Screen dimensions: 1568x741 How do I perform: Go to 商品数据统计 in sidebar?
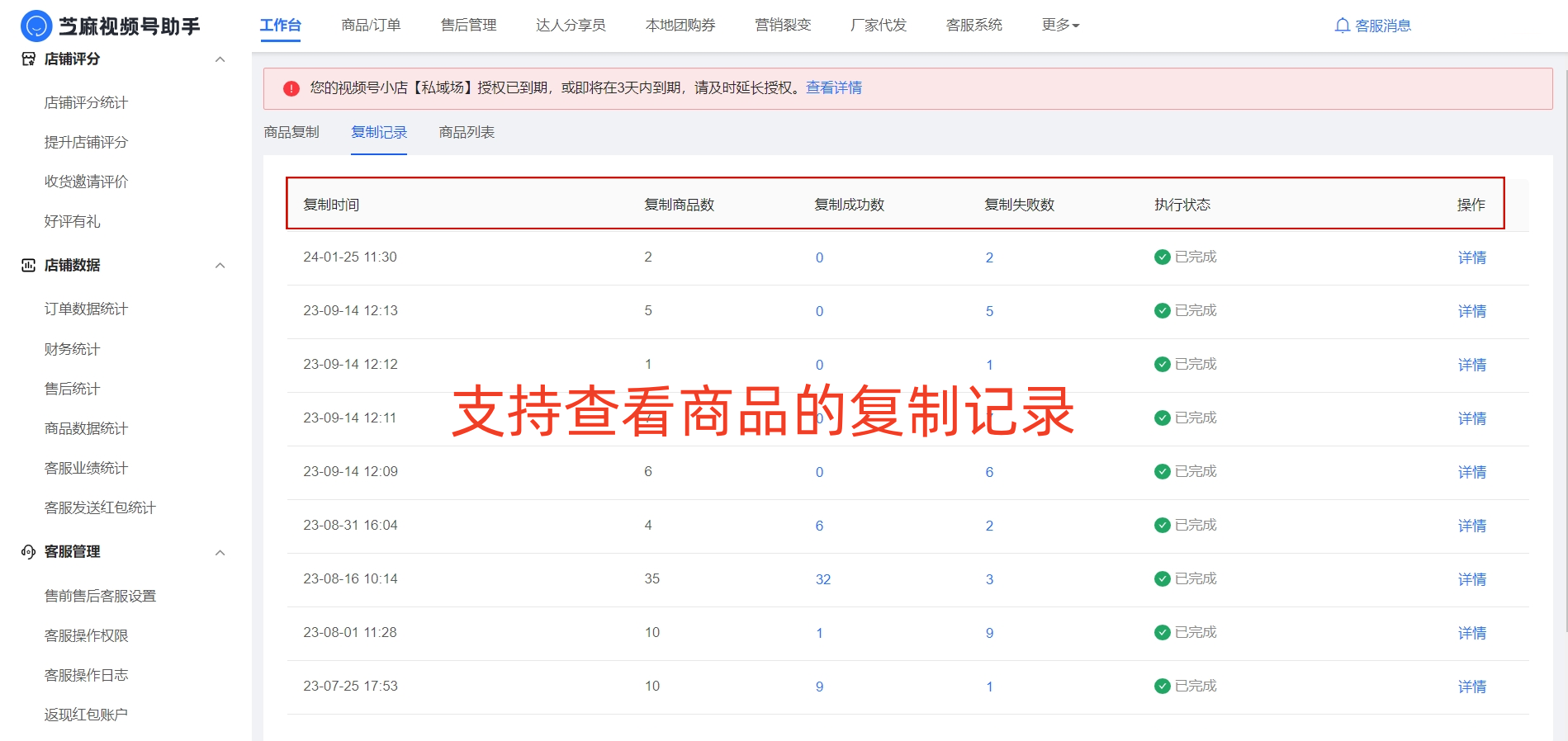coord(86,428)
